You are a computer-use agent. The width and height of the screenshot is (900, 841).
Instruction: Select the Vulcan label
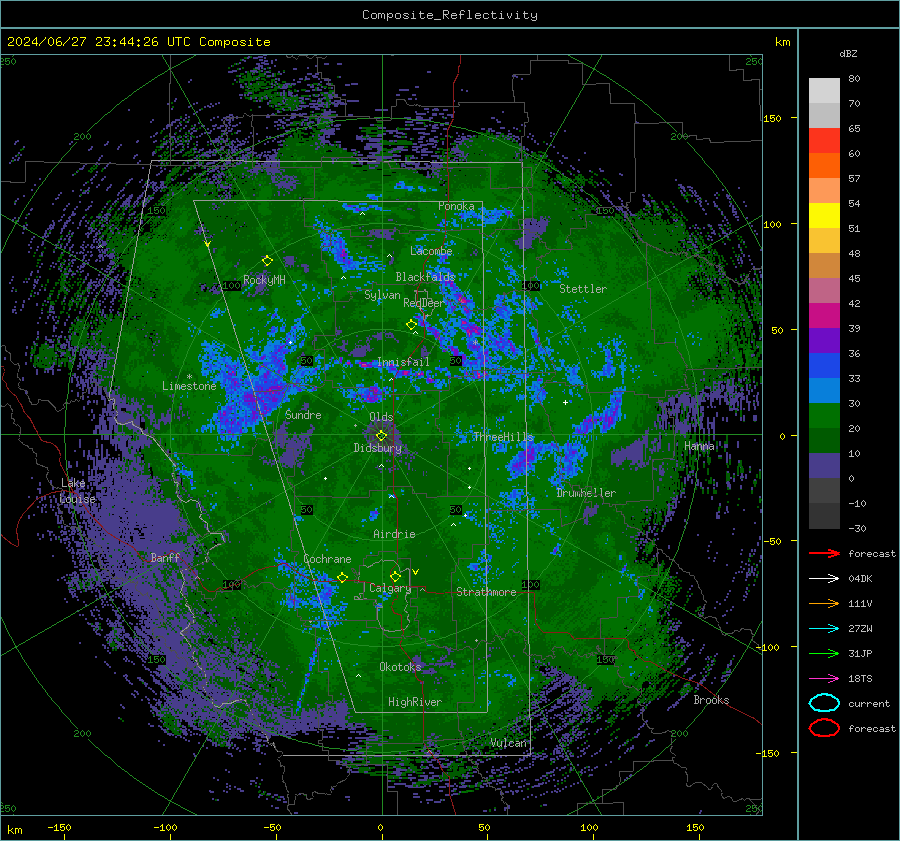click(x=509, y=743)
